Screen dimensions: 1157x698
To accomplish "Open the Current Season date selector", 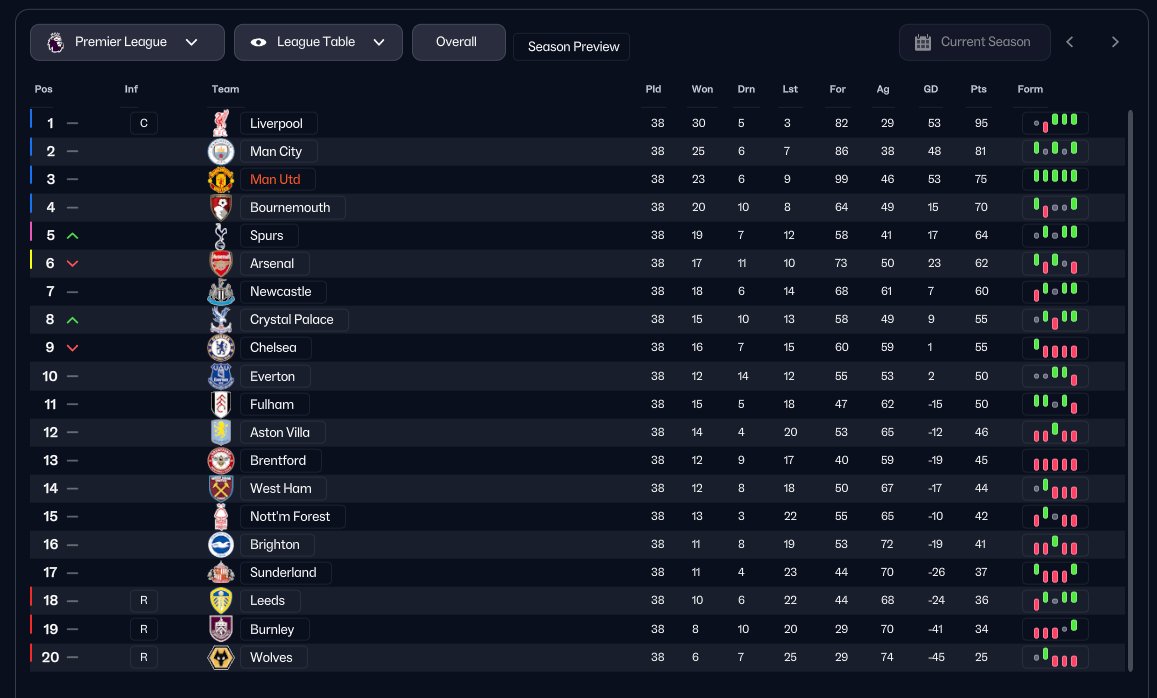I will [x=975, y=42].
